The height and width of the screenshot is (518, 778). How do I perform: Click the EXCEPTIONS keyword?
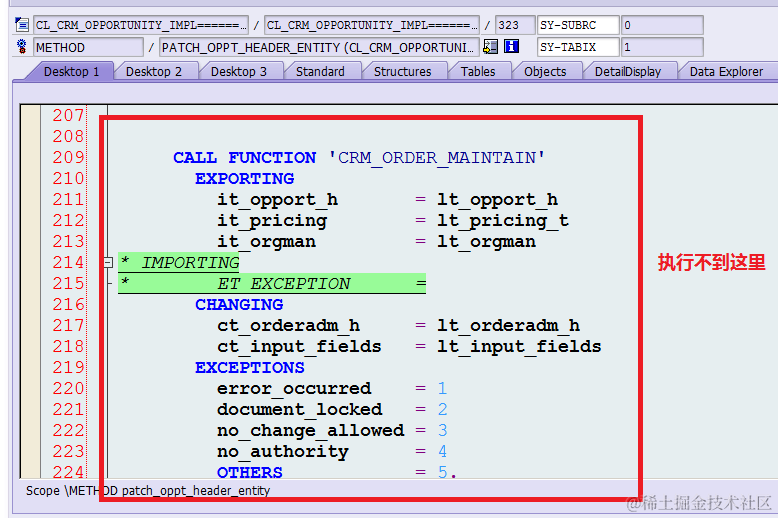250,368
